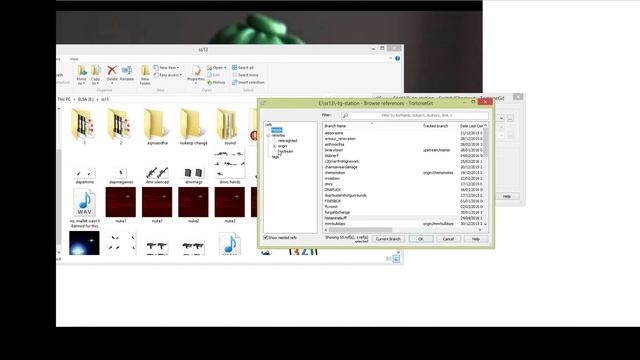Click Select none in the Explorer ribbon
The image size is (640, 360).
tap(245, 75)
